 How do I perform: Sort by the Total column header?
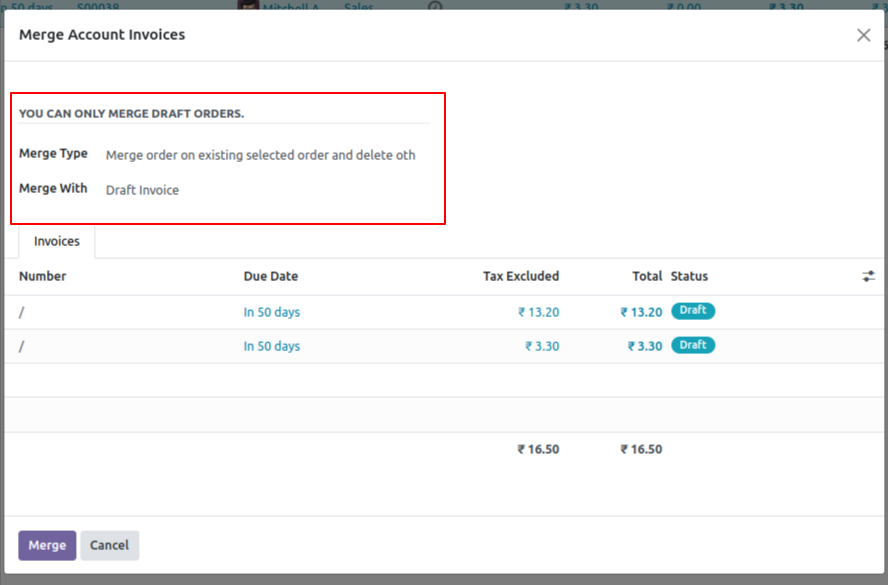[646, 276]
